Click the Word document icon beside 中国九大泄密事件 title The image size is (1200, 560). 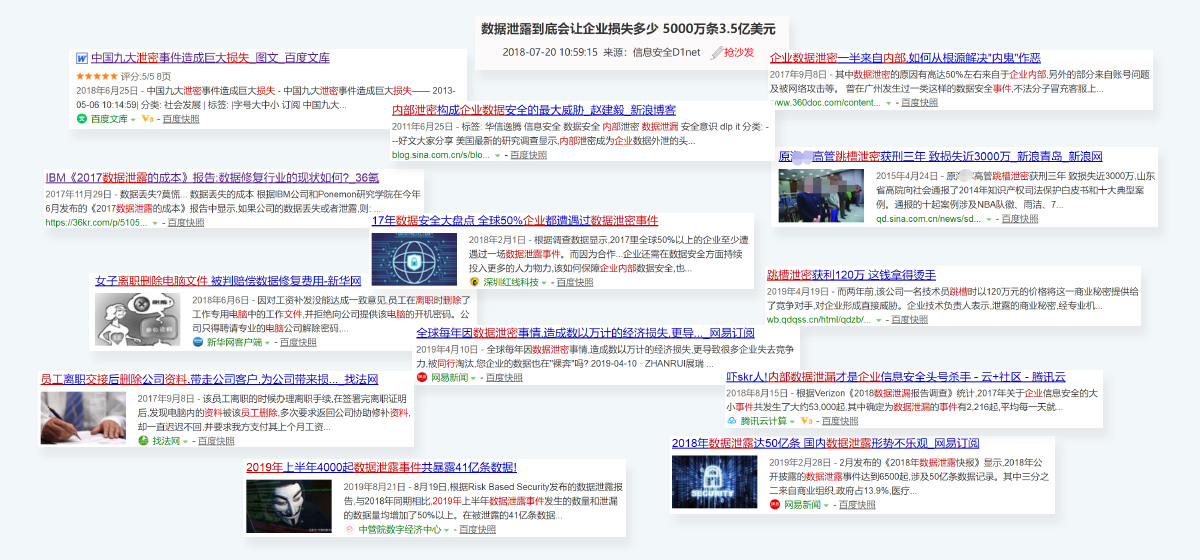click(82, 58)
